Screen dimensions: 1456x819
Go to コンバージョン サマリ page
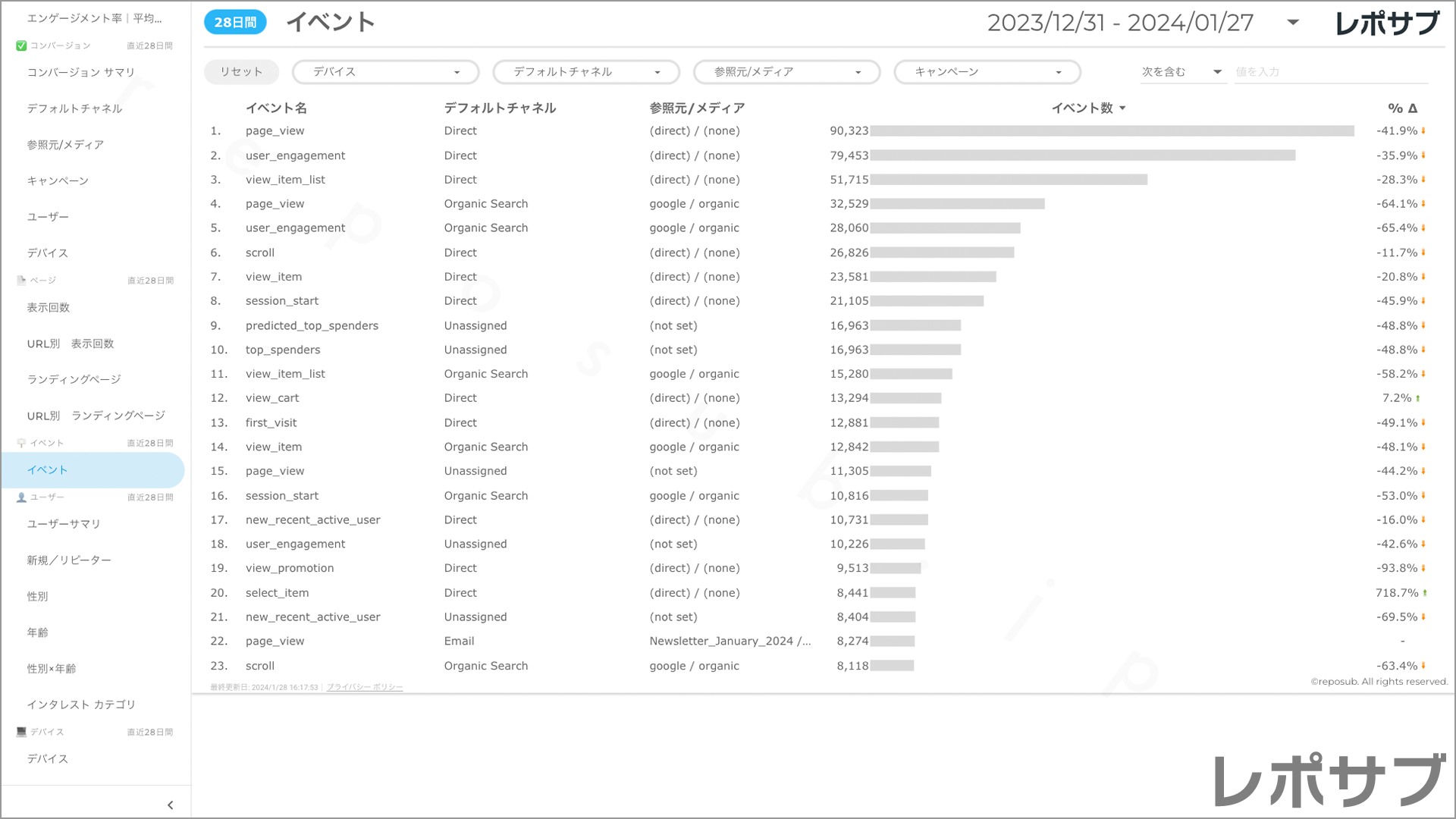point(81,72)
